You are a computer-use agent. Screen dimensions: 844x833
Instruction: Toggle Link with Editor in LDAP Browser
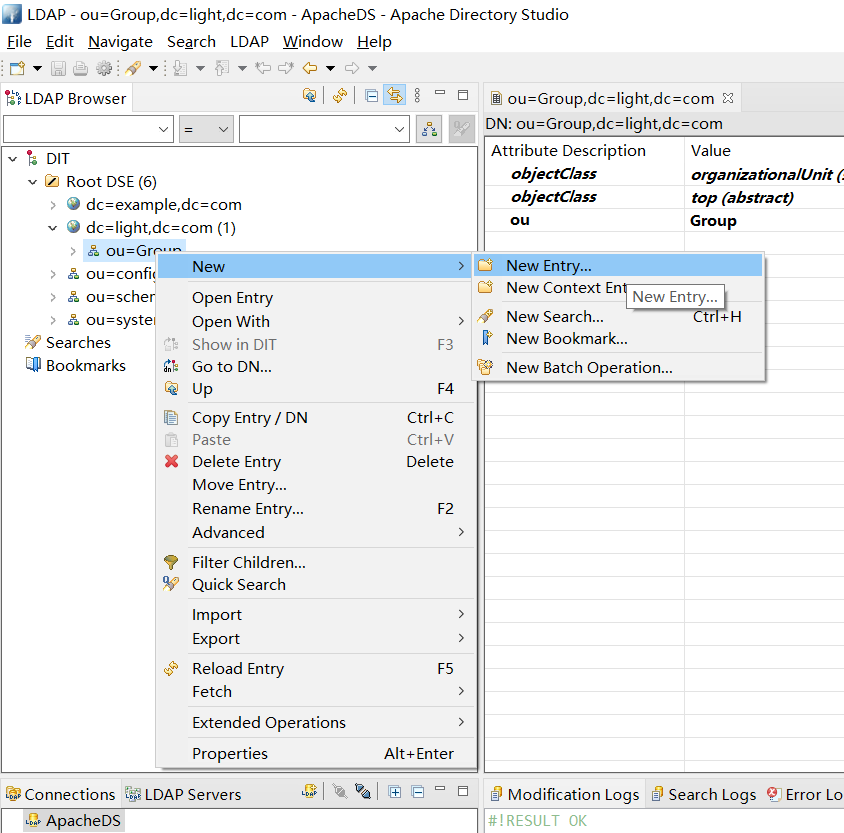395,96
